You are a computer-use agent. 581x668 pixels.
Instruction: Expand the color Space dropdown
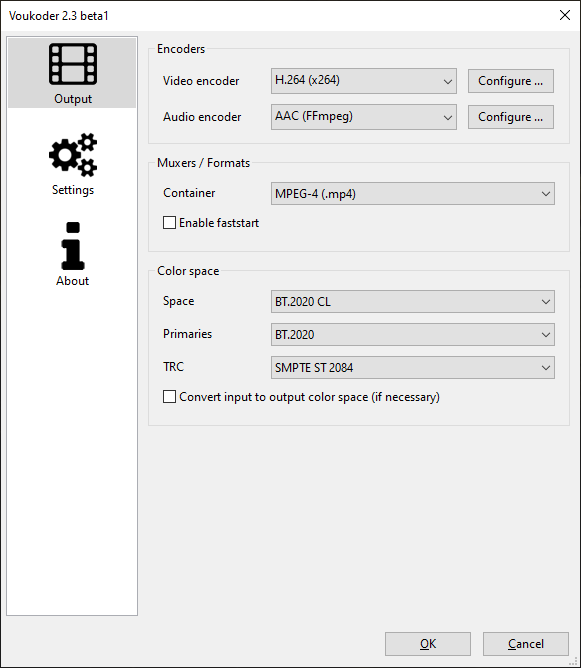coord(413,302)
